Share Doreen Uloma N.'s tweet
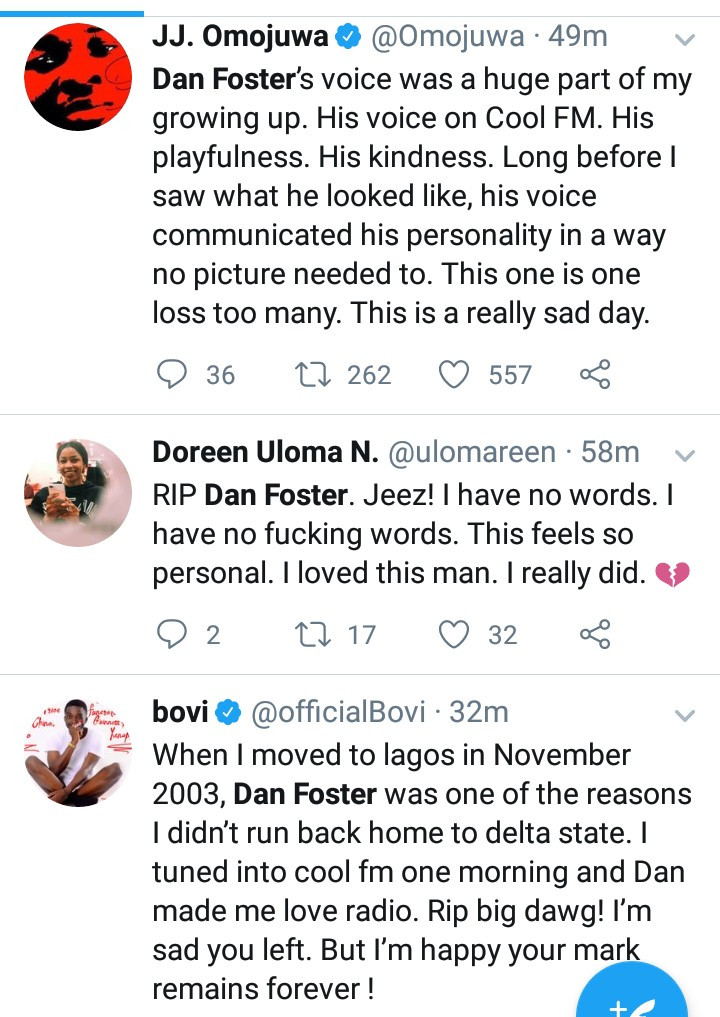Viewport: 720px width, 1017px height. click(595, 634)
